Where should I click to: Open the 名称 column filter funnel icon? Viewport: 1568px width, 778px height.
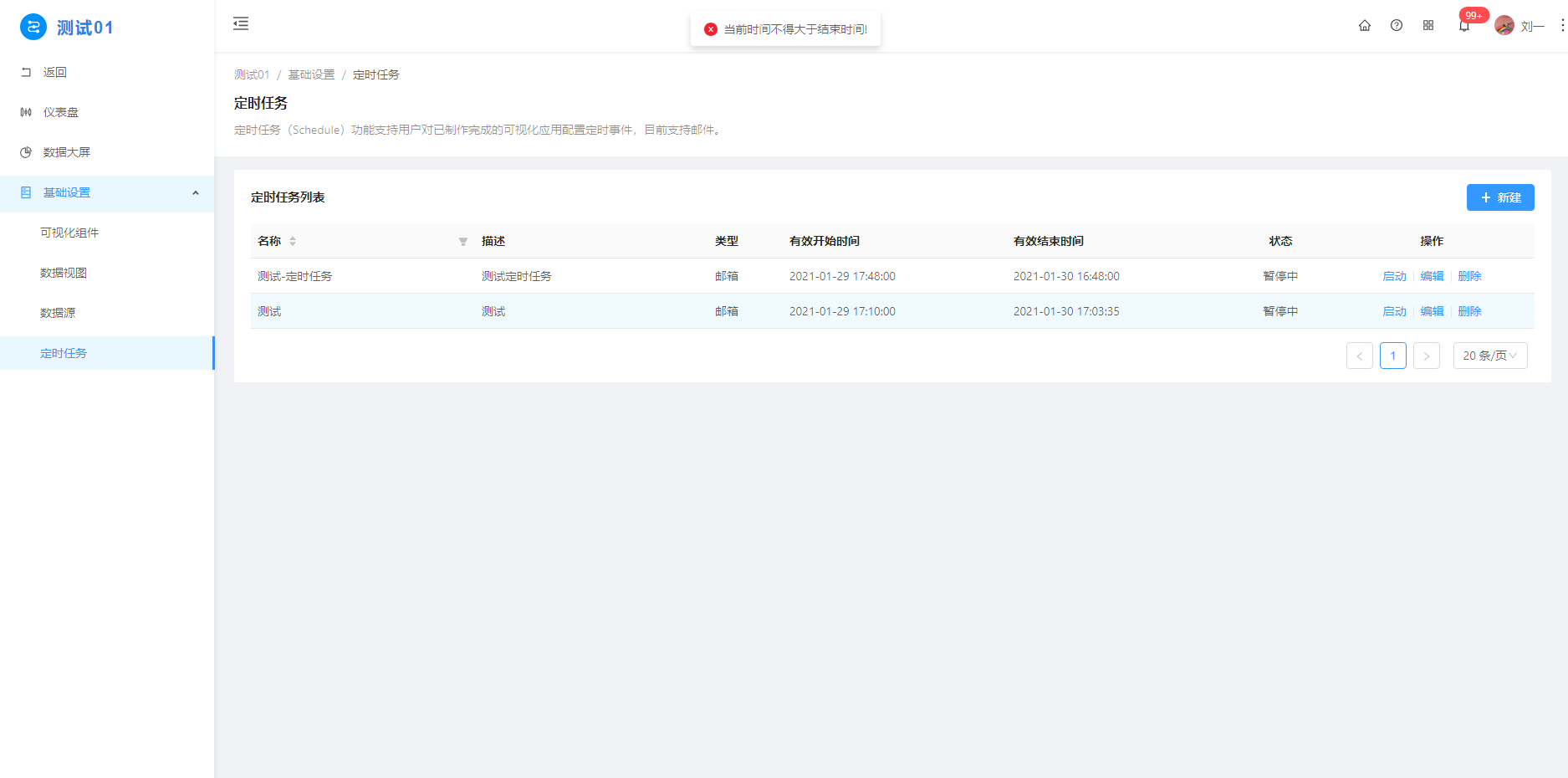pos(463,242)
